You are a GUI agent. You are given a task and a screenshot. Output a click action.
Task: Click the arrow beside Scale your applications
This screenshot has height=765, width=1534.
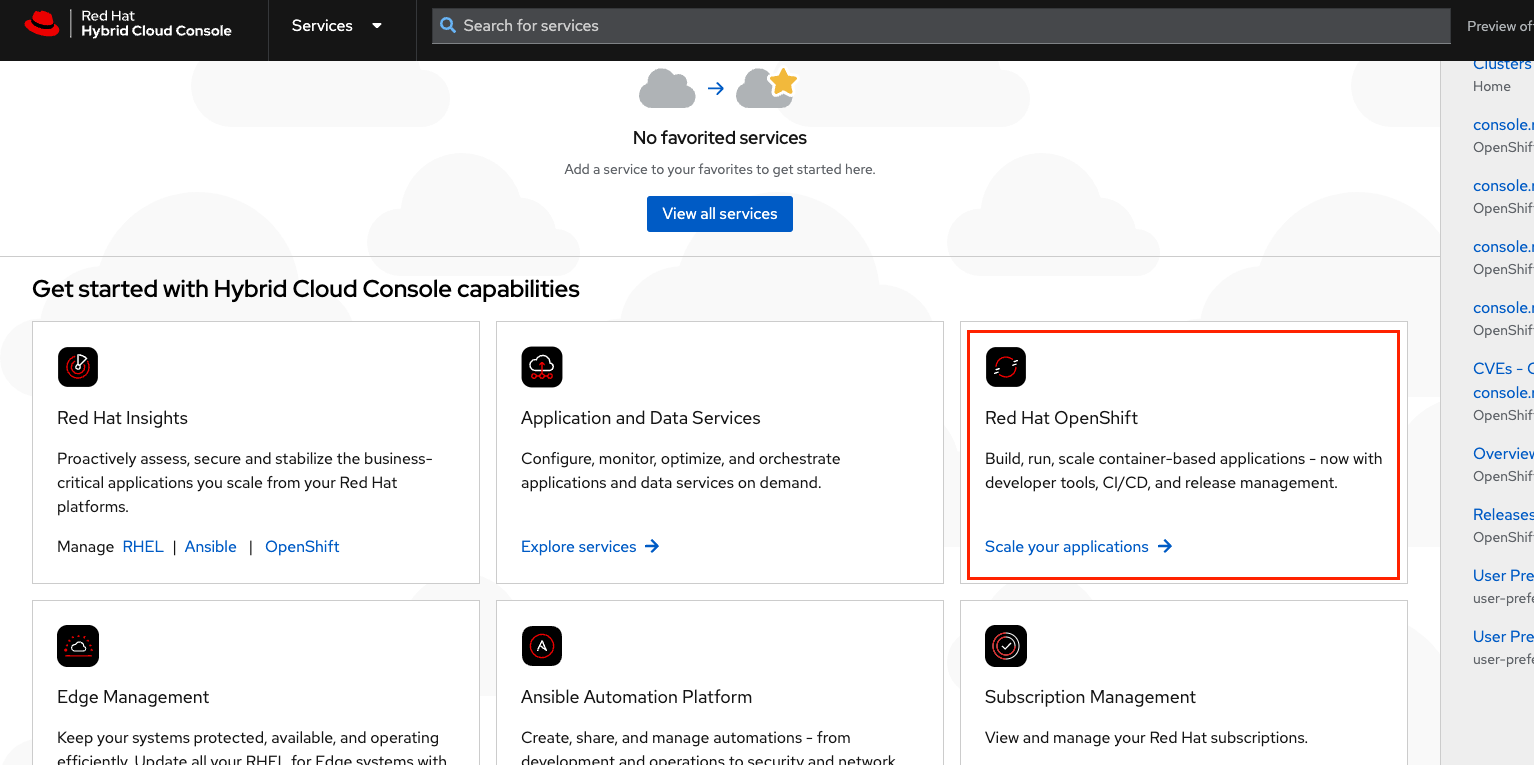click(1165, 547)
